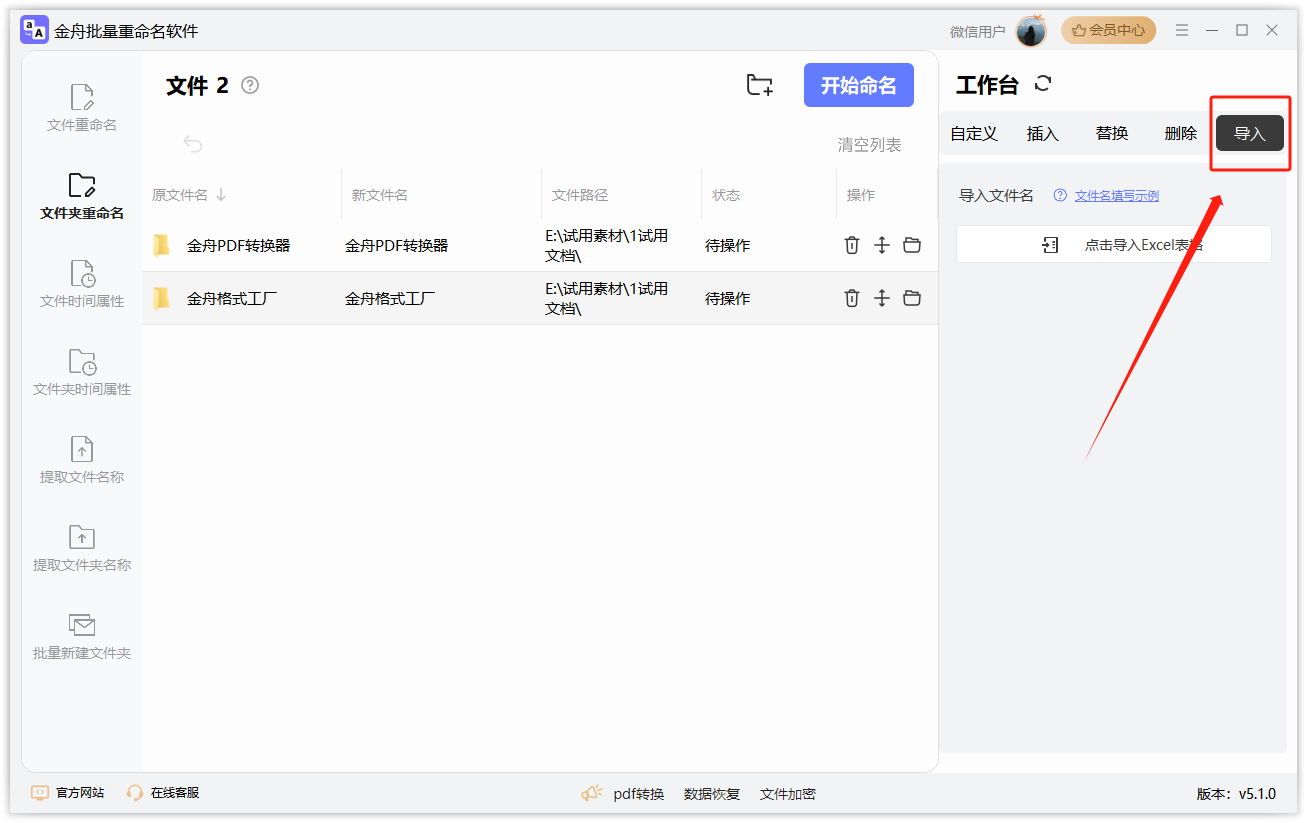Open 批量新建文件夹 sidebar item
The height and width of the screenshot is (823, 1307).
click(82, 636)
